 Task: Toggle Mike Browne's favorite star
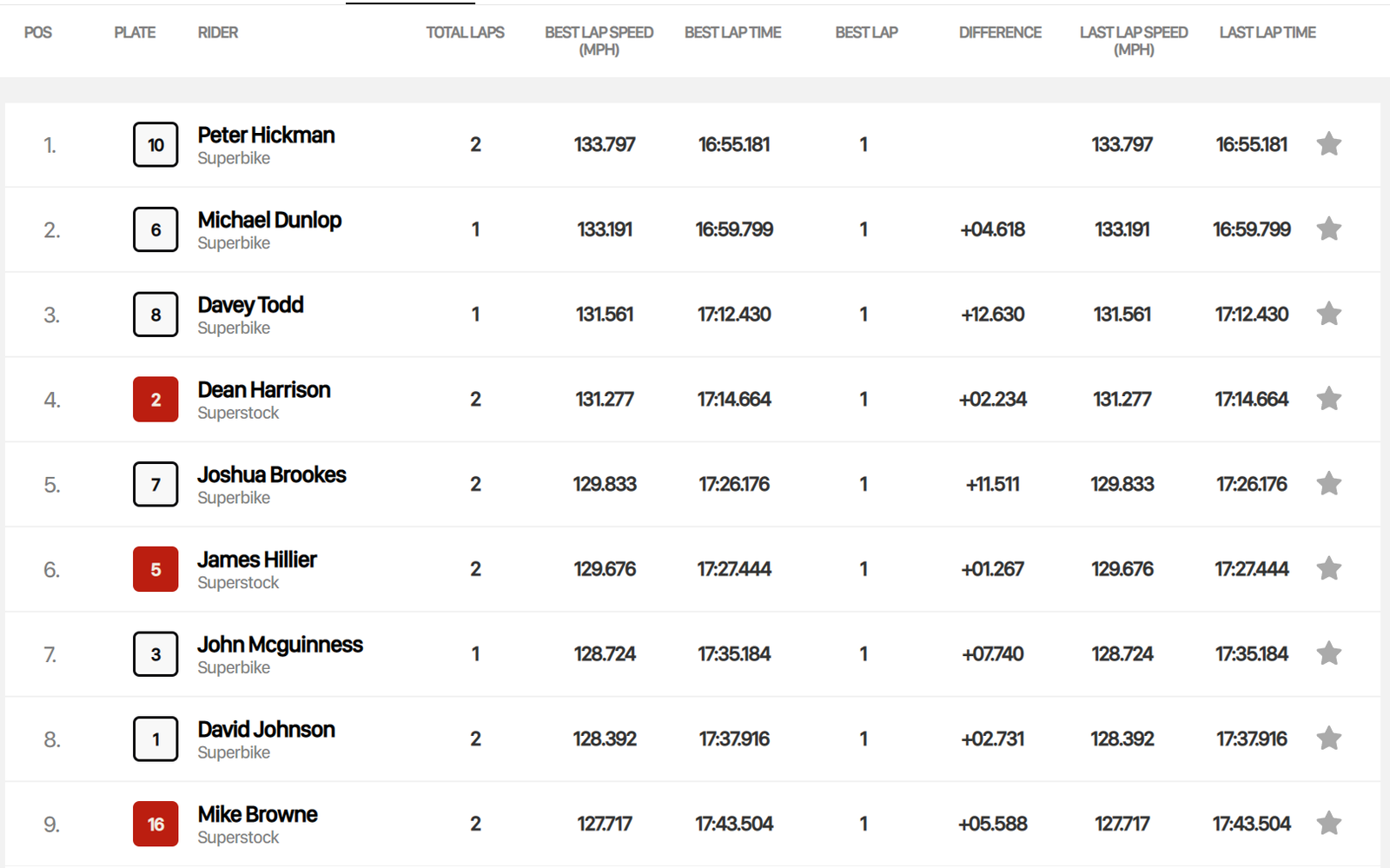[1328, 824]
